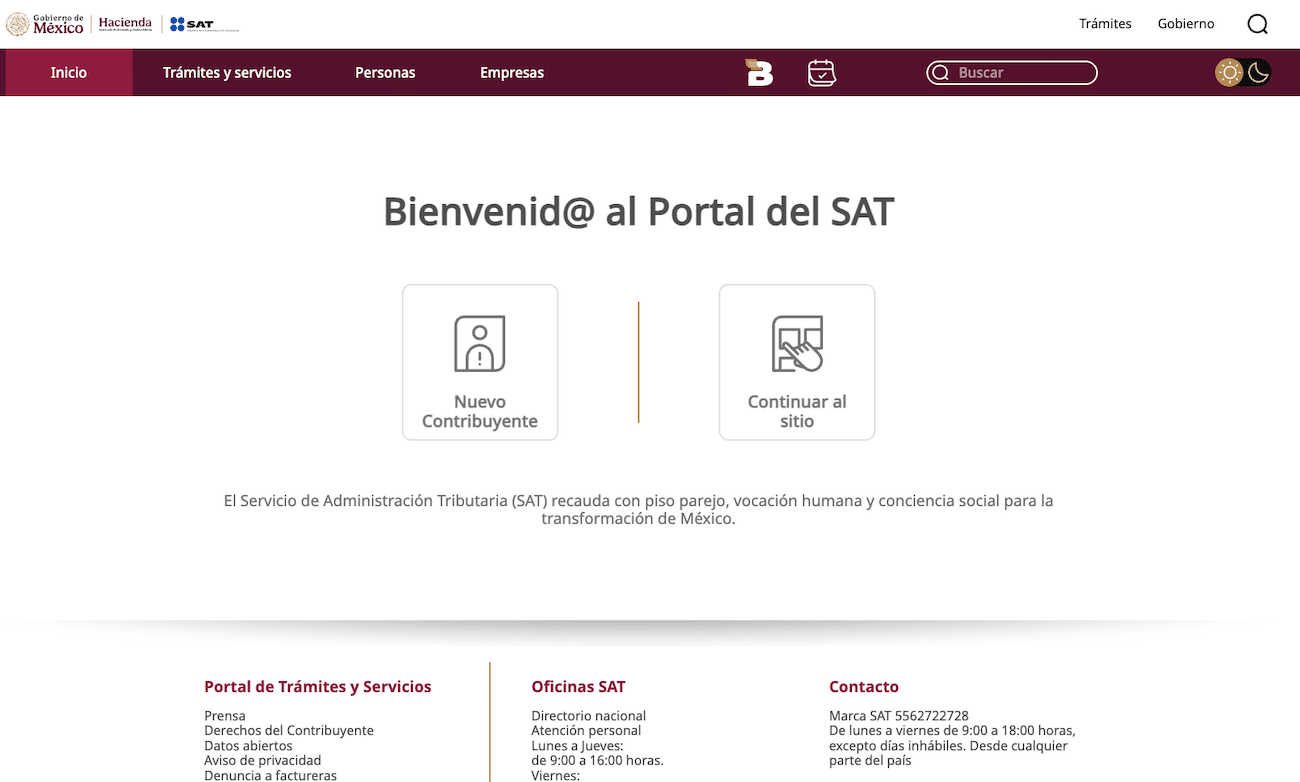Image resolution: width=1300 pixels, height=782 pixels.
Task: Open the Buzón Tributario 'B' icon
Action: pyautogui.click(x=759, y=73)
